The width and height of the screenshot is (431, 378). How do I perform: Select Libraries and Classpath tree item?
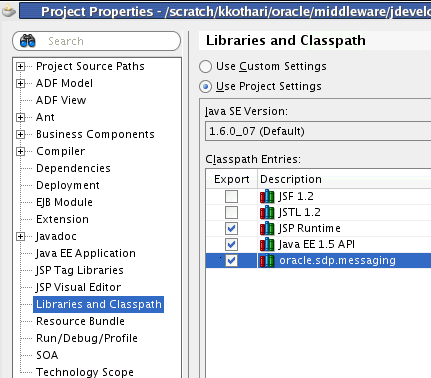(x=99, y=304)
